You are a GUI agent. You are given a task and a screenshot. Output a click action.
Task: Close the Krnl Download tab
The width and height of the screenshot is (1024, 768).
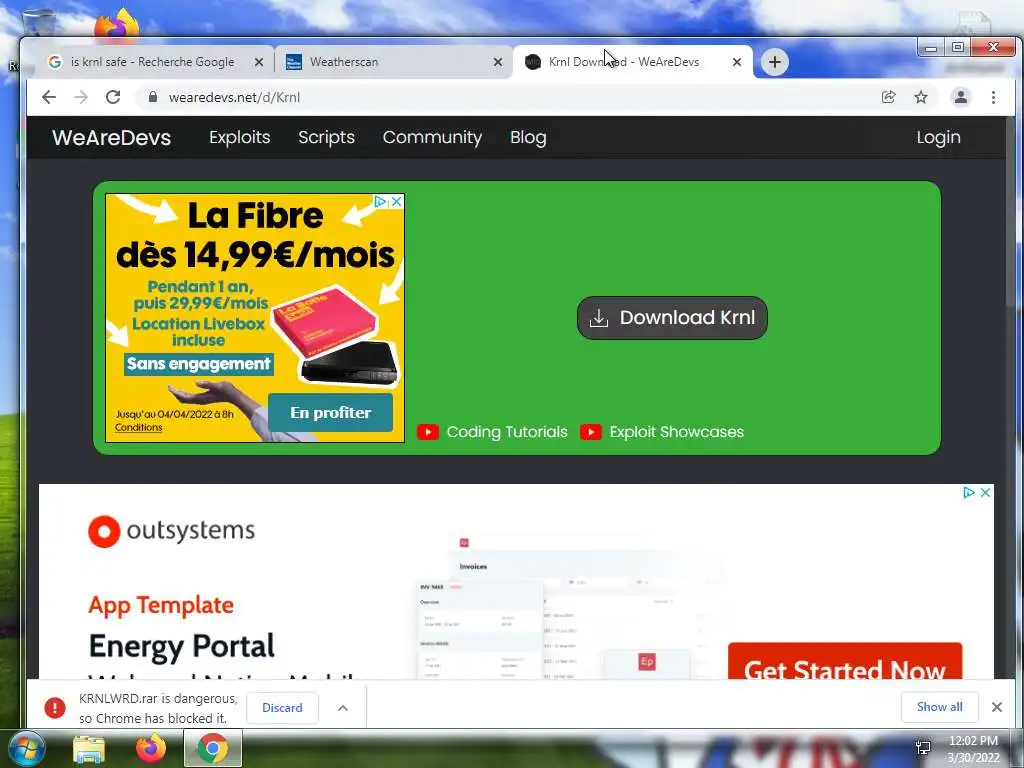(x=737, y=62)
